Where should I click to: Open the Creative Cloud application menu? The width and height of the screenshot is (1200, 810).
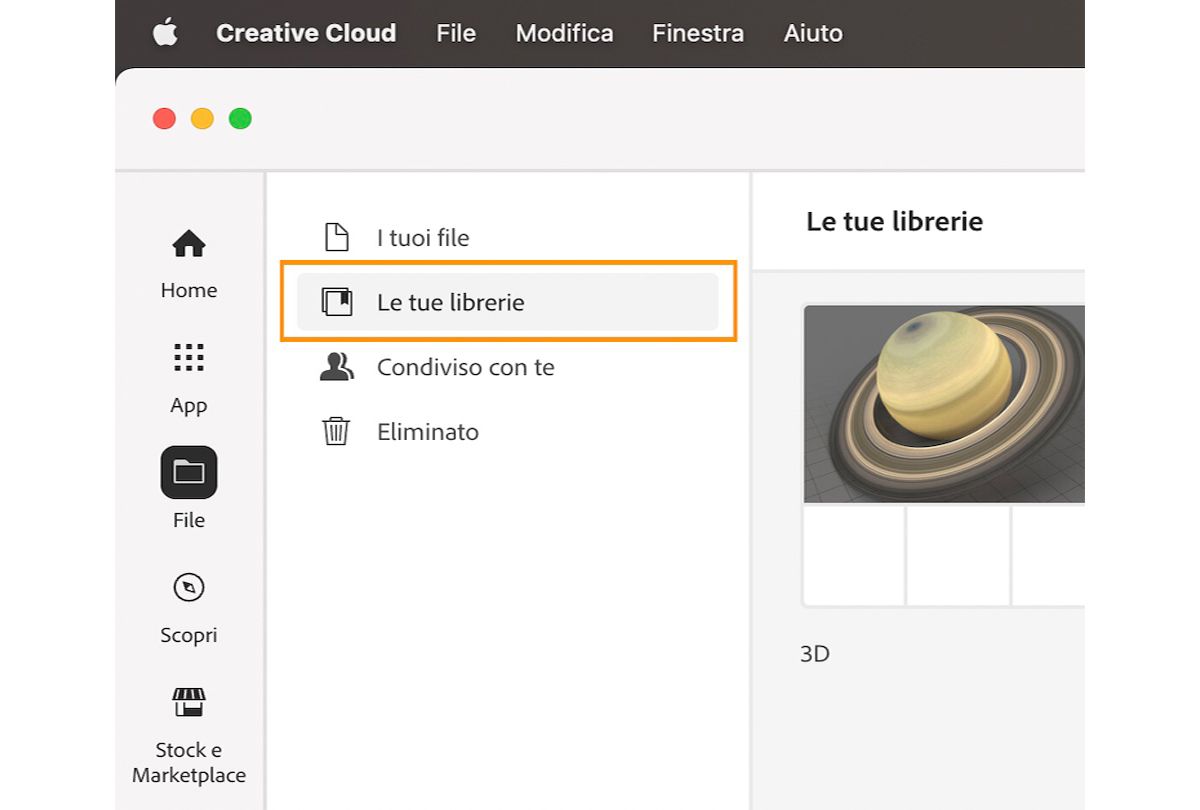[x=306, y=33]
